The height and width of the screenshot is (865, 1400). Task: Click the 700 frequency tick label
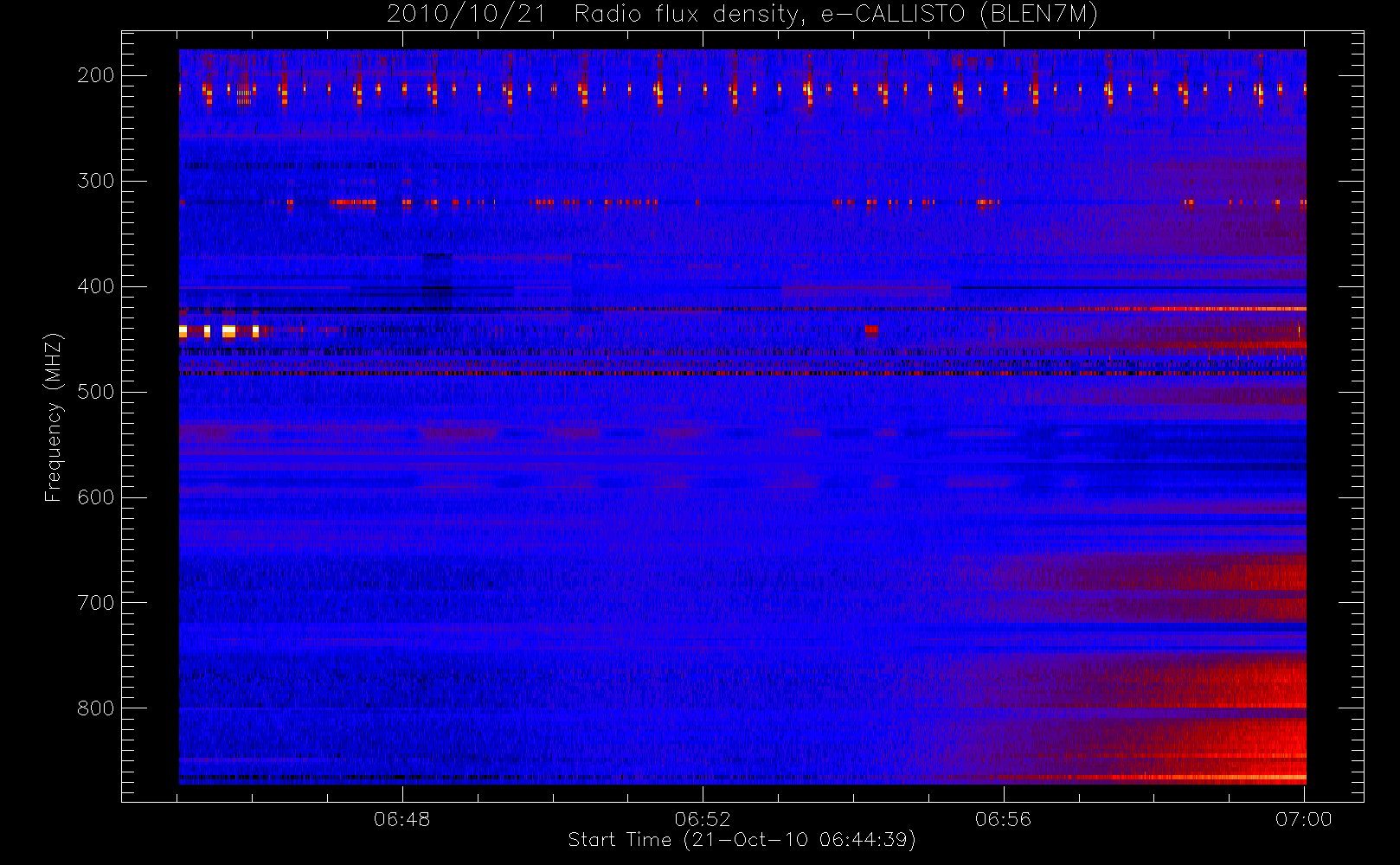pyautogui.click(x=96, y=603)
